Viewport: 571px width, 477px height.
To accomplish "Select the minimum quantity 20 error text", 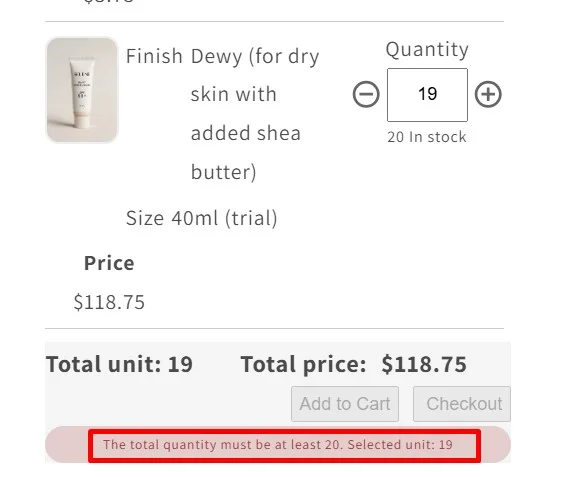I will coord(223,445).
